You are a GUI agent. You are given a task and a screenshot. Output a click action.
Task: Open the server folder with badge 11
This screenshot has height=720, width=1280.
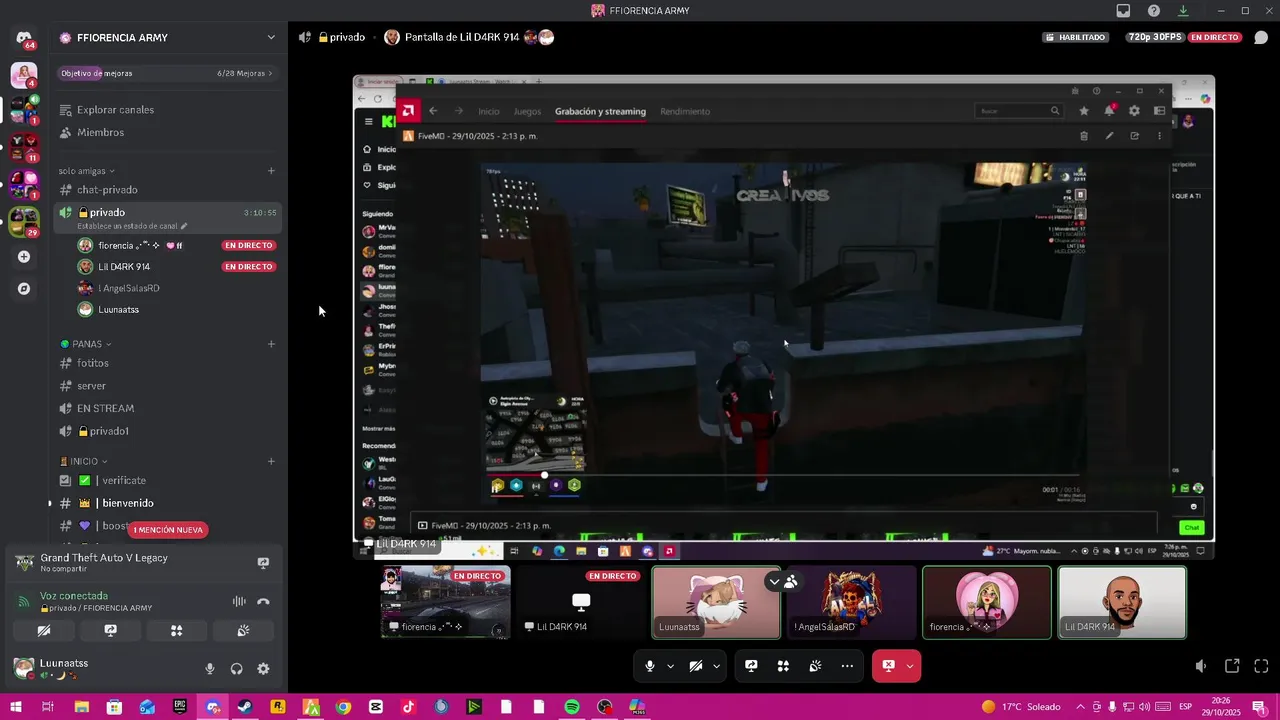tap(24, 148)
